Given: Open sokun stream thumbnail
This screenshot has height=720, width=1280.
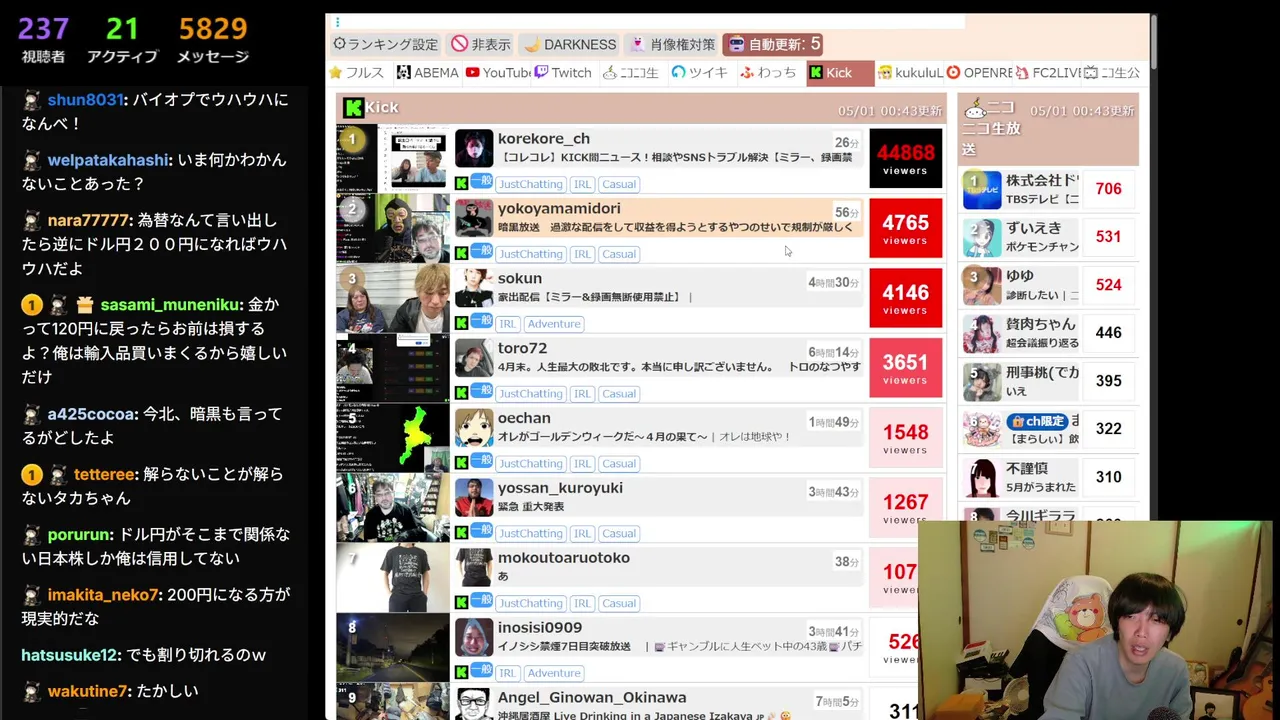Looking at the screenshot, I should [x=393, y=298].
